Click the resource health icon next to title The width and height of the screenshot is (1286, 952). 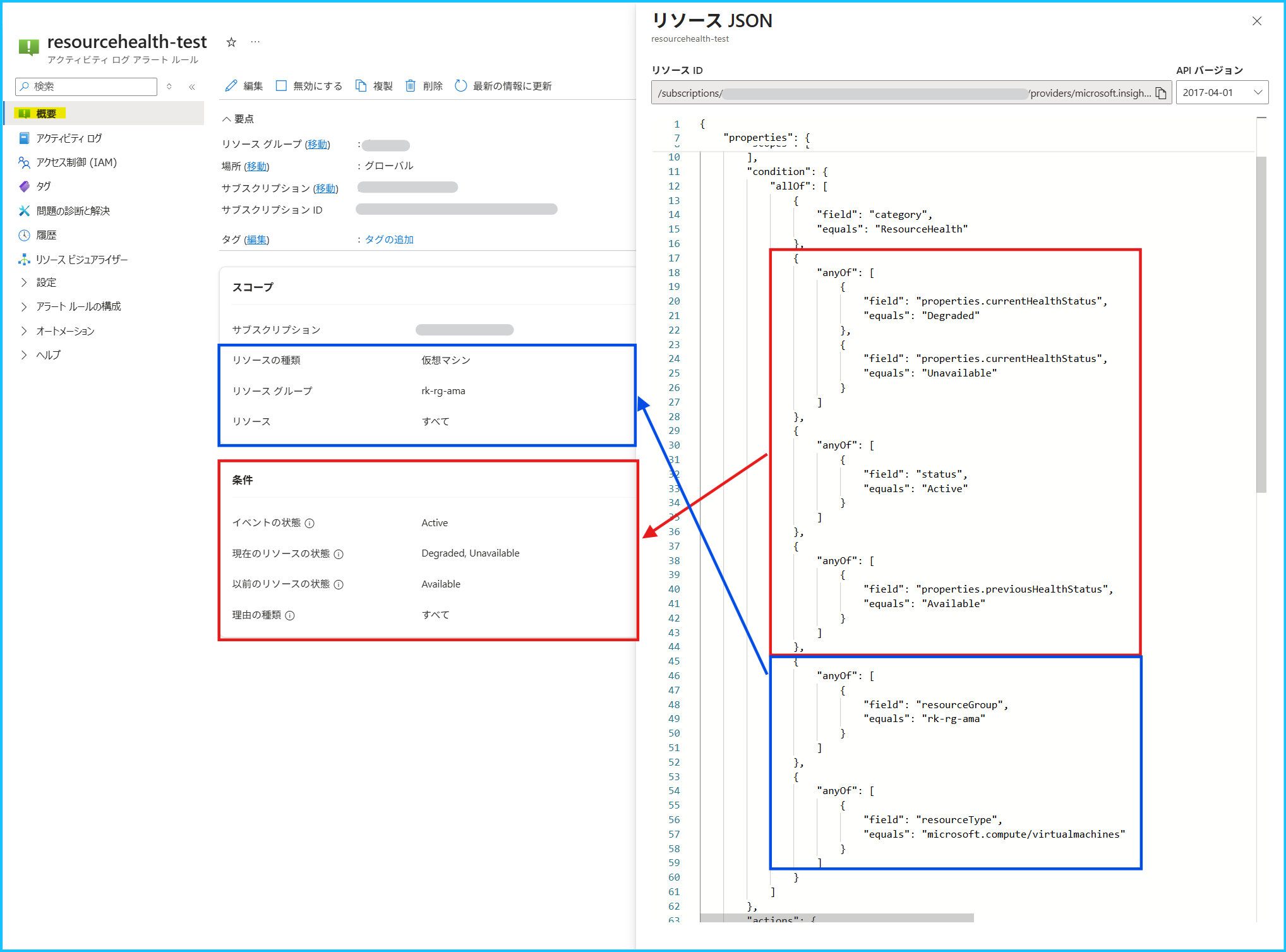(28, 47)
